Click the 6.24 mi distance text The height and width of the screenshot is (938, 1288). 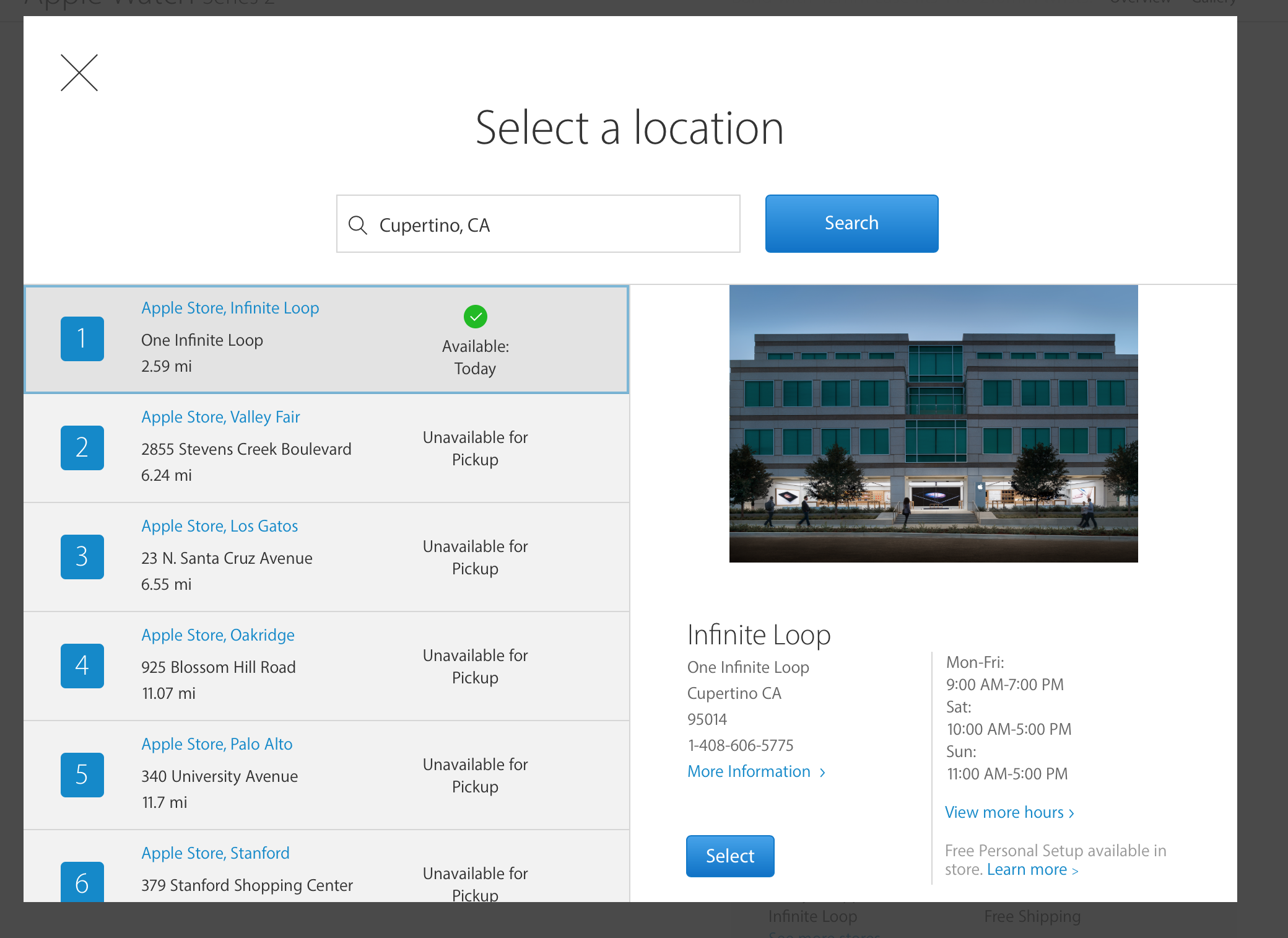point(167,475)
